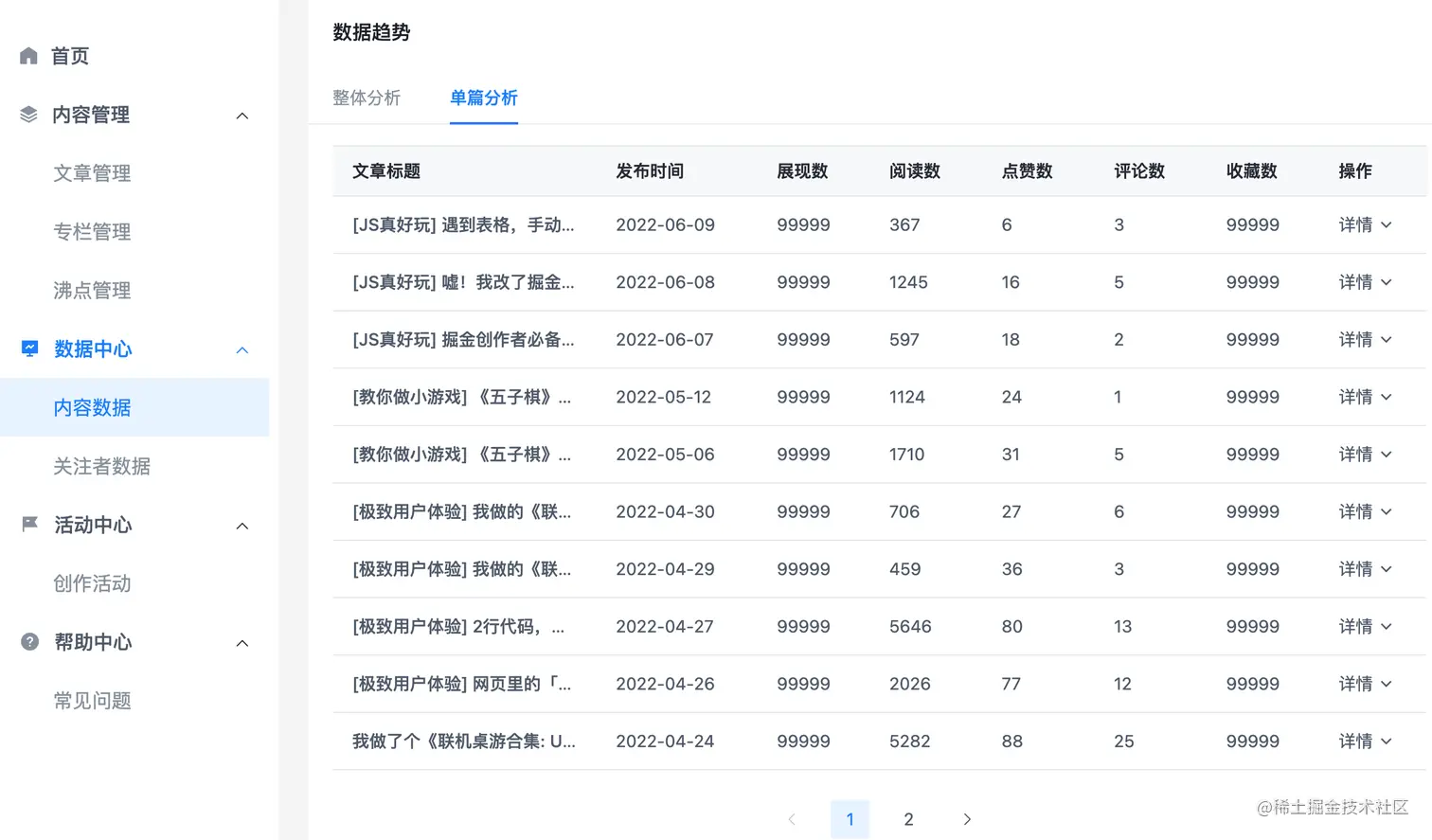Click article title [JS真好玩] 遇到表格，手动...
This screenshot has width=1432, height=840.
(463, 224)
